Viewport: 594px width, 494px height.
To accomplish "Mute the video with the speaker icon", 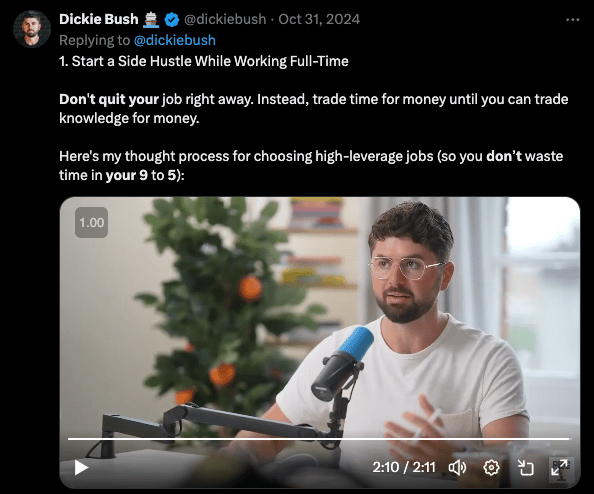I will [457, 468].
